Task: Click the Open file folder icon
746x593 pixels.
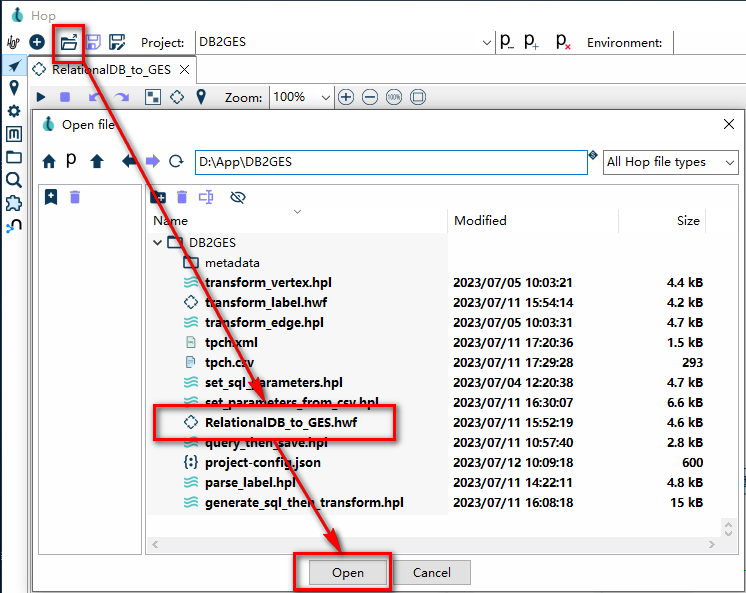Action: pos(69,42)
